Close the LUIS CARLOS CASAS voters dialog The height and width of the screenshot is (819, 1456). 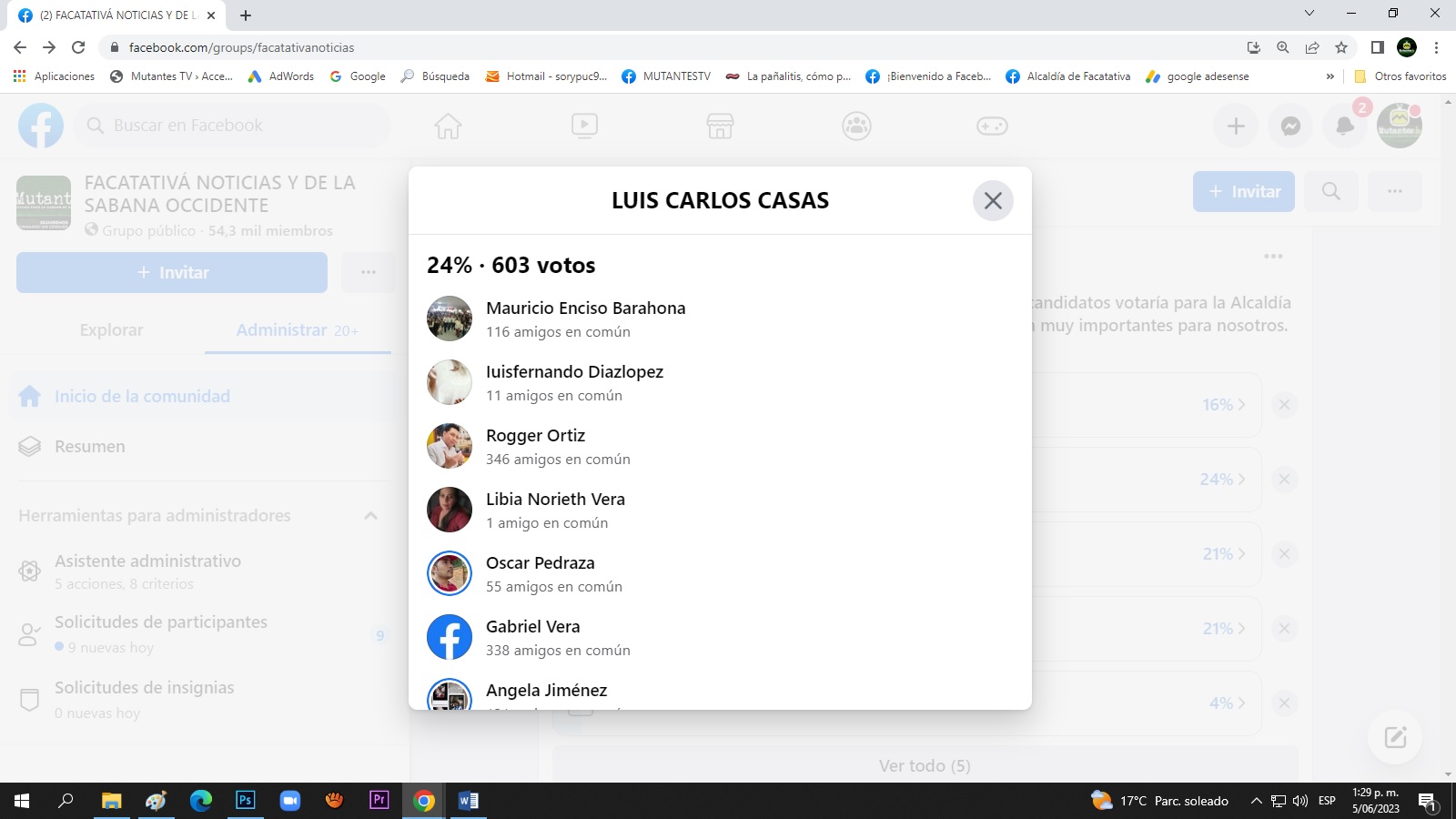[x=993, y=200]
